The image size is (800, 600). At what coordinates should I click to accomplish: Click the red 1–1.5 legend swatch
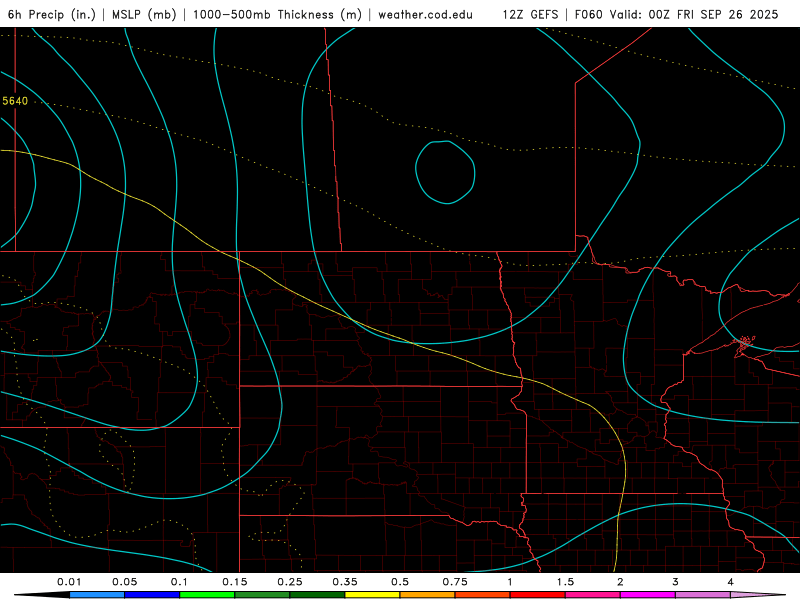click(538, 595)
